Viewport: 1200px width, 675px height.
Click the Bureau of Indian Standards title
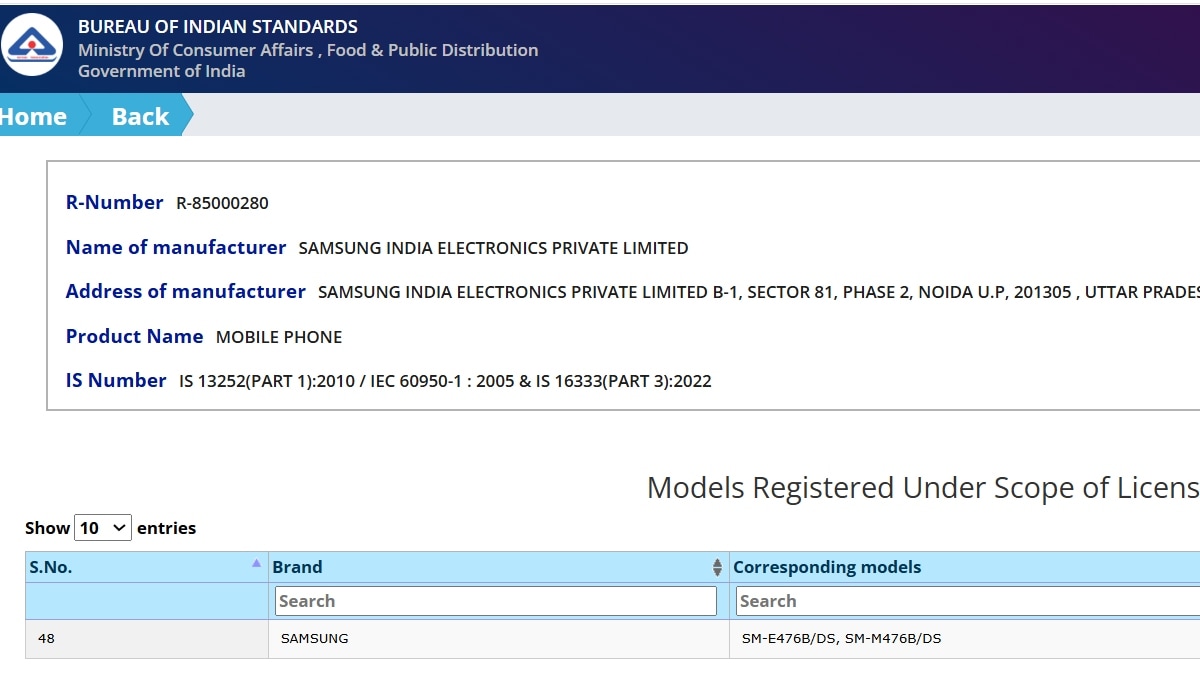coord(217,27)
